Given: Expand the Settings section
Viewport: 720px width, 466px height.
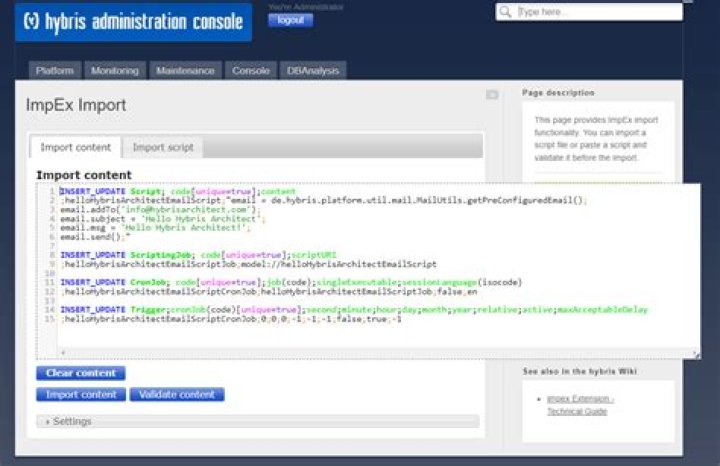Looking at the screenshot, I should click(68, 422).
